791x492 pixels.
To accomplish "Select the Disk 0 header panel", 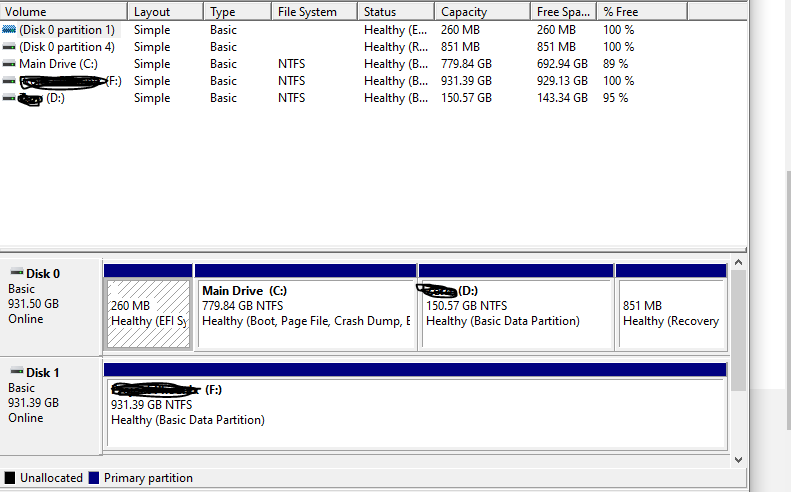I will [x=51, y=307].
